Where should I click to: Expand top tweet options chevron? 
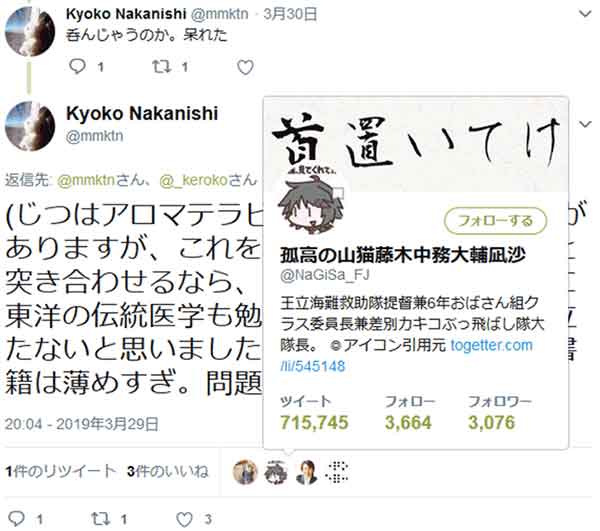click(585, 15)
